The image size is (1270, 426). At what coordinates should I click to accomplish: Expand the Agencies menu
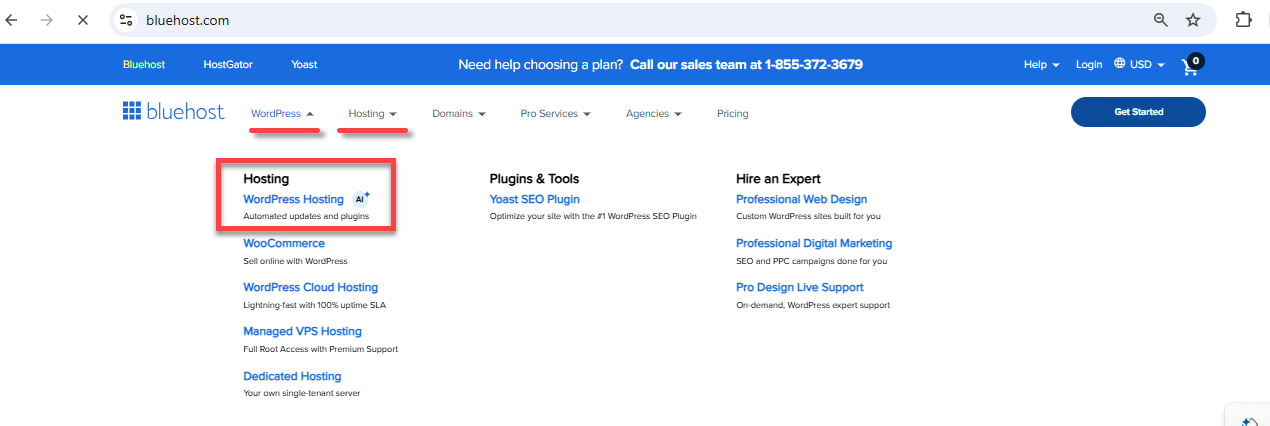tap(653, 114)
